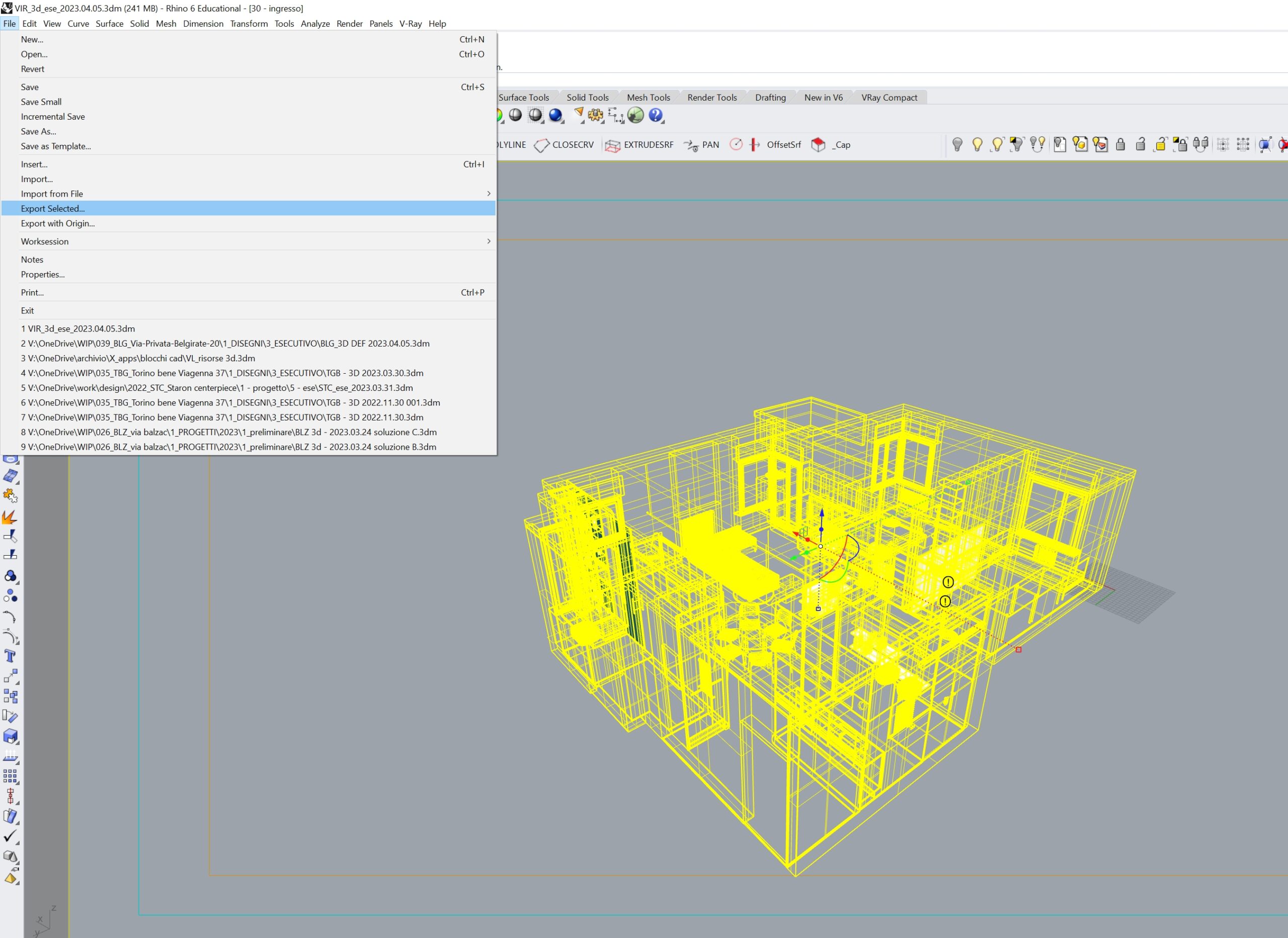Show objects with the yellow lightbulb icon
1288x938 pixels.
(x=978, y=145)
